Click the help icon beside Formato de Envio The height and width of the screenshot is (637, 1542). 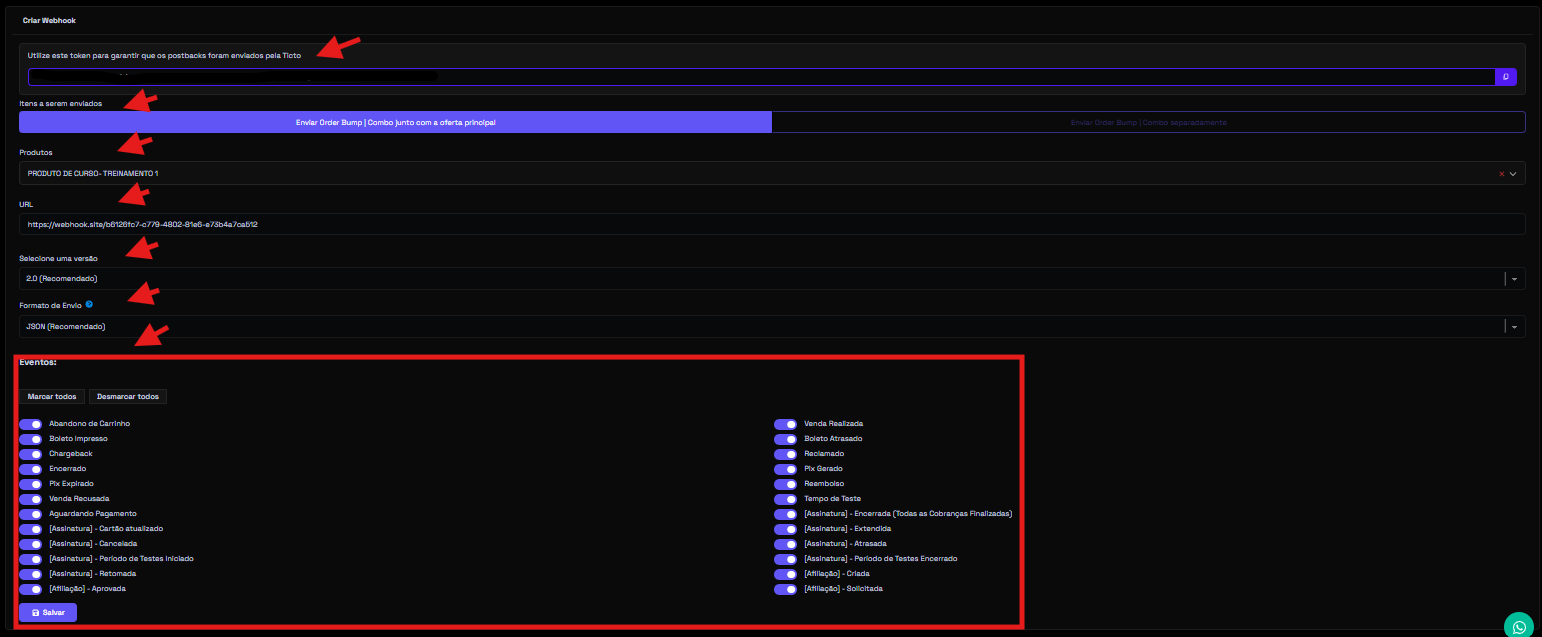pyautogui.click(x=89, y=304)
